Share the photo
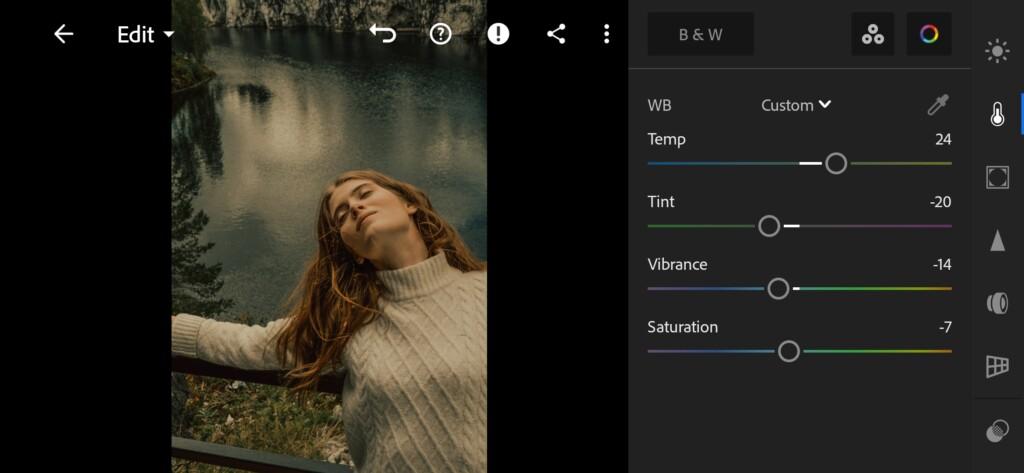 tap(556, 34)
